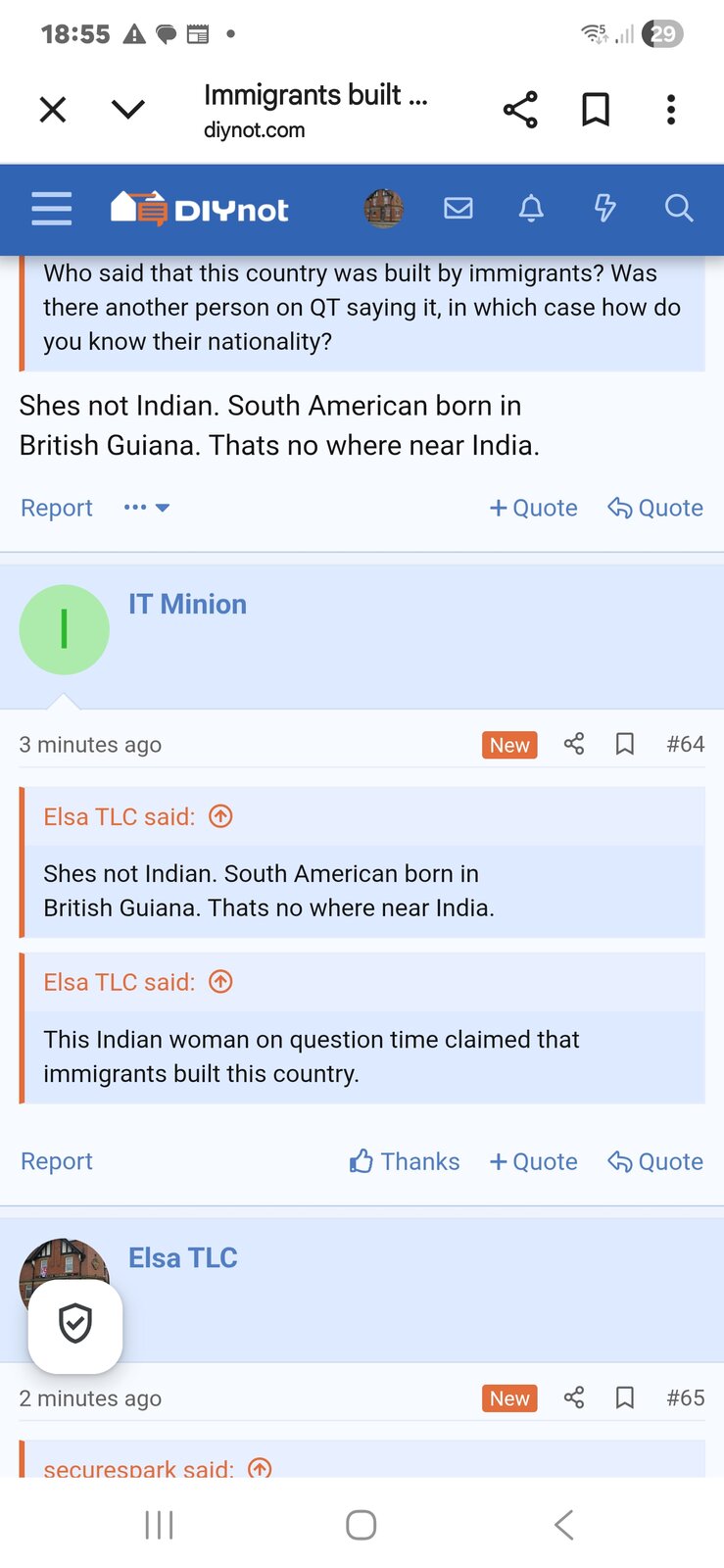Open the alerts bell icon
Screen dimensions: 724x1568
click(x=531, y=209)
